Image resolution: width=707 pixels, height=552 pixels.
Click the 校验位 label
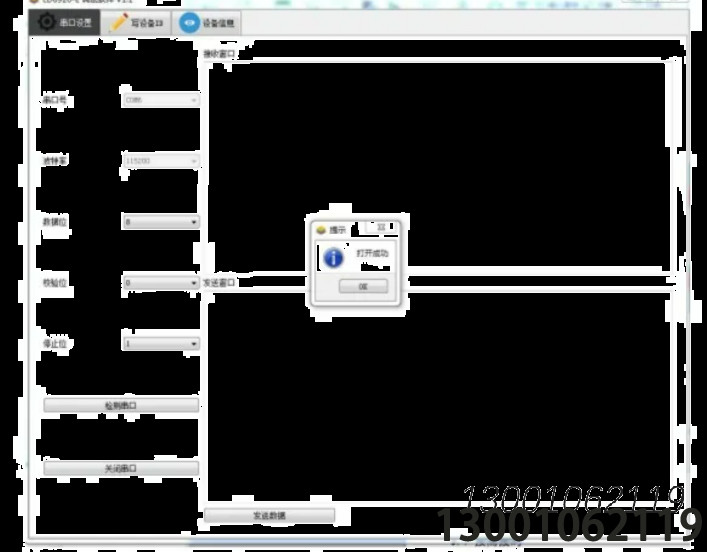point(55,283)
